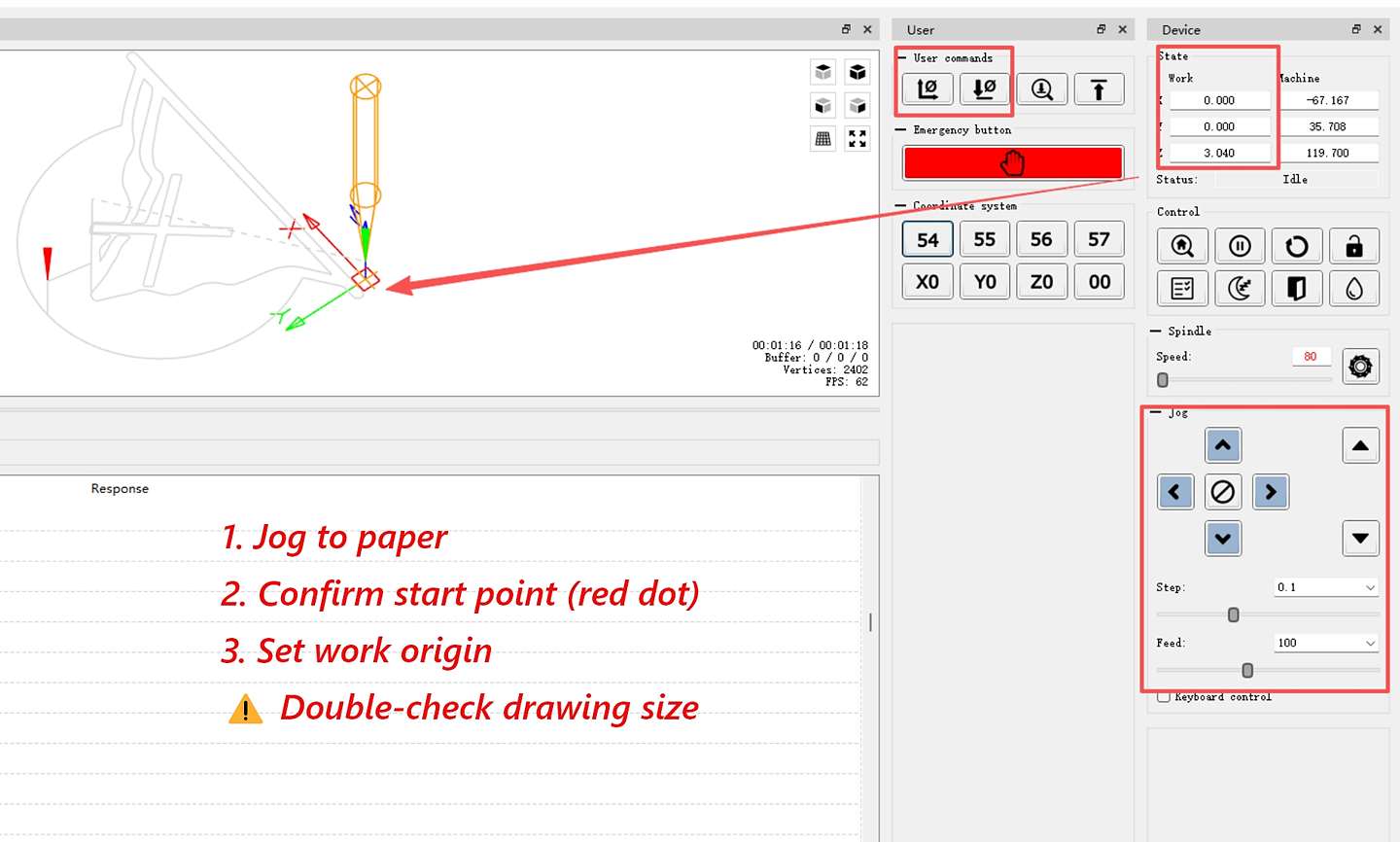Click the Work Z coordinate field 3.040

(x=1219, y=153)
